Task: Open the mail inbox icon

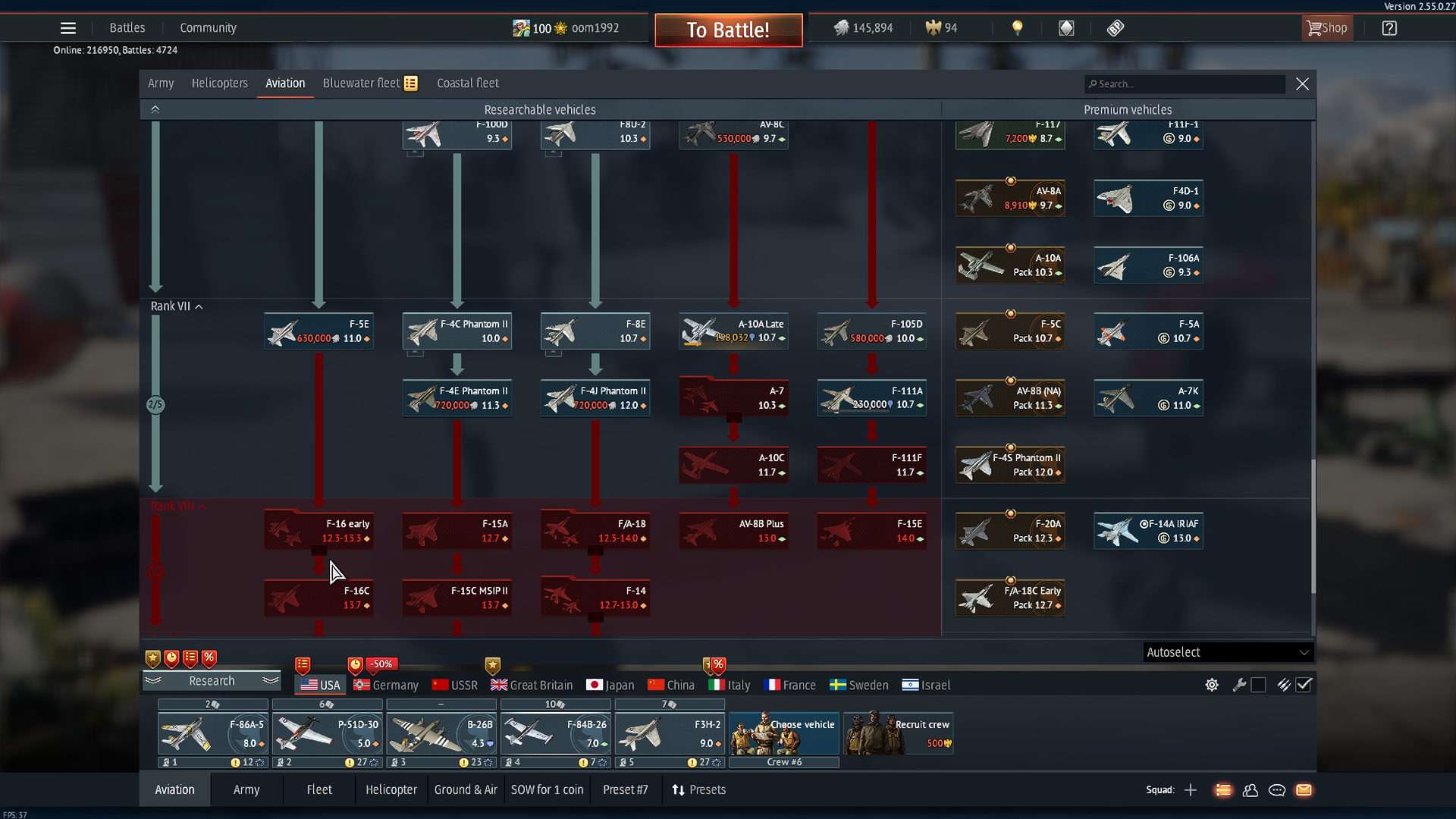Action: 1304,790
